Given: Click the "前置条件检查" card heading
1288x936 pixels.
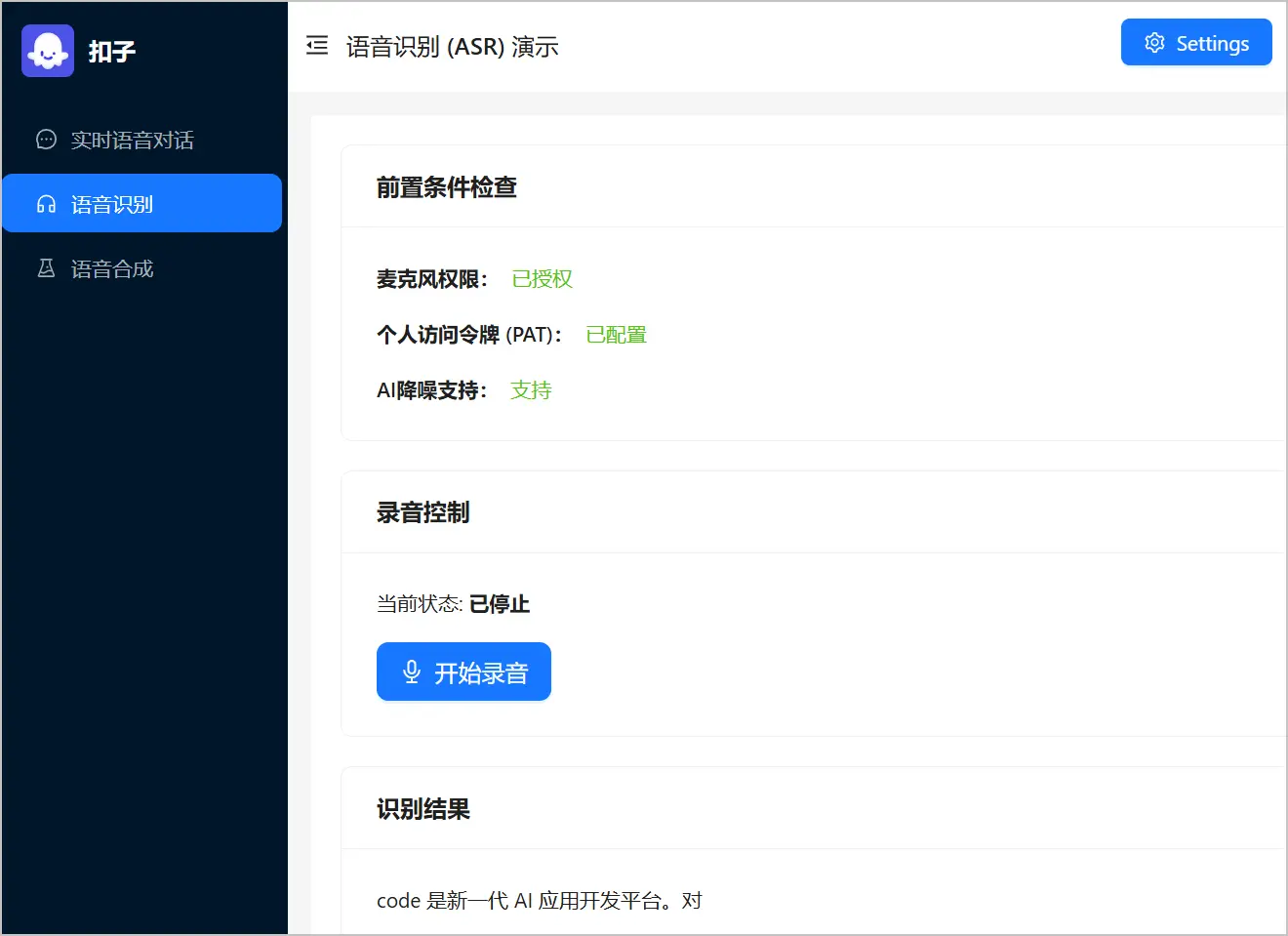Looking at the screenshot, I should pyautogui.click(x=447, y=187).
